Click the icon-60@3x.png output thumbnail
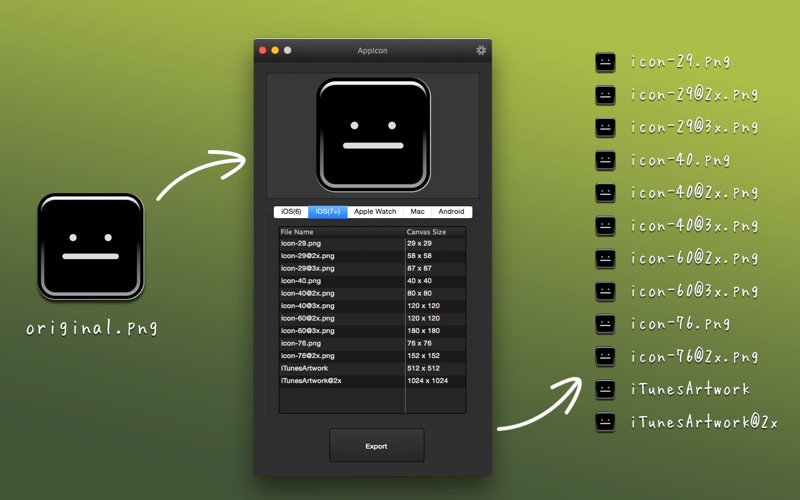 [605, 291]
